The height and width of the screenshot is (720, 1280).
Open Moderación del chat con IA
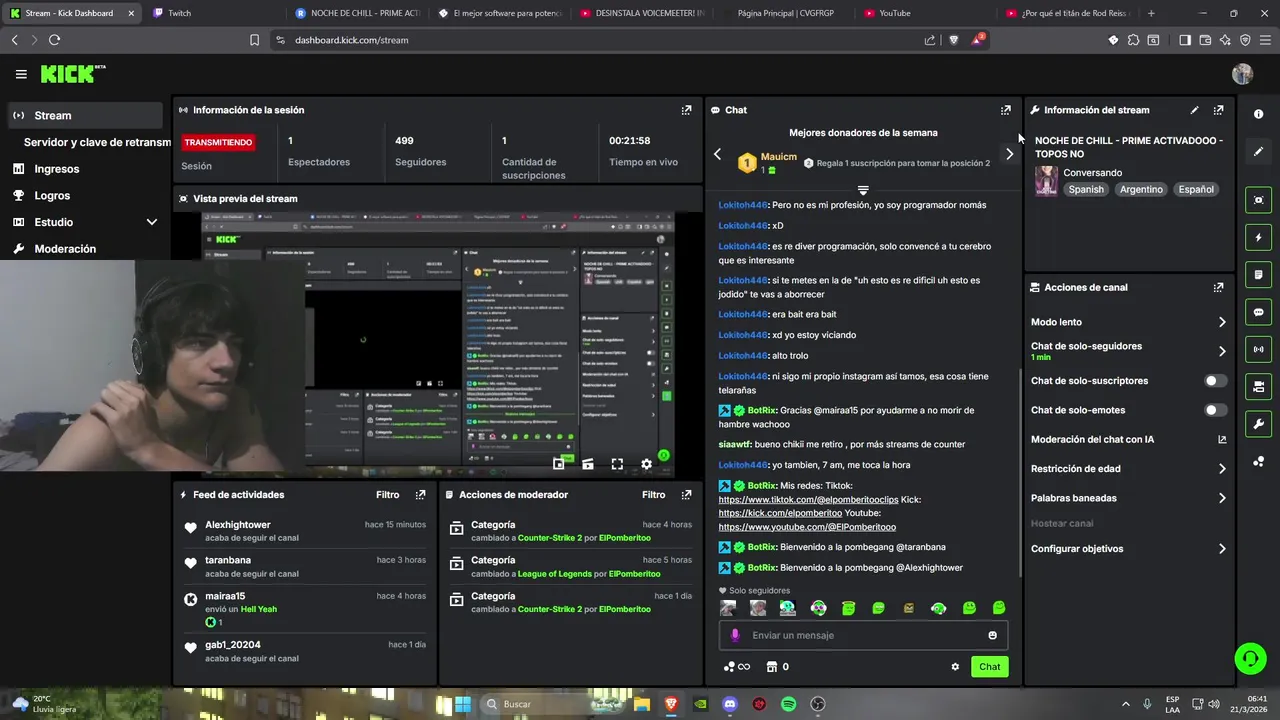(1128, 440)
